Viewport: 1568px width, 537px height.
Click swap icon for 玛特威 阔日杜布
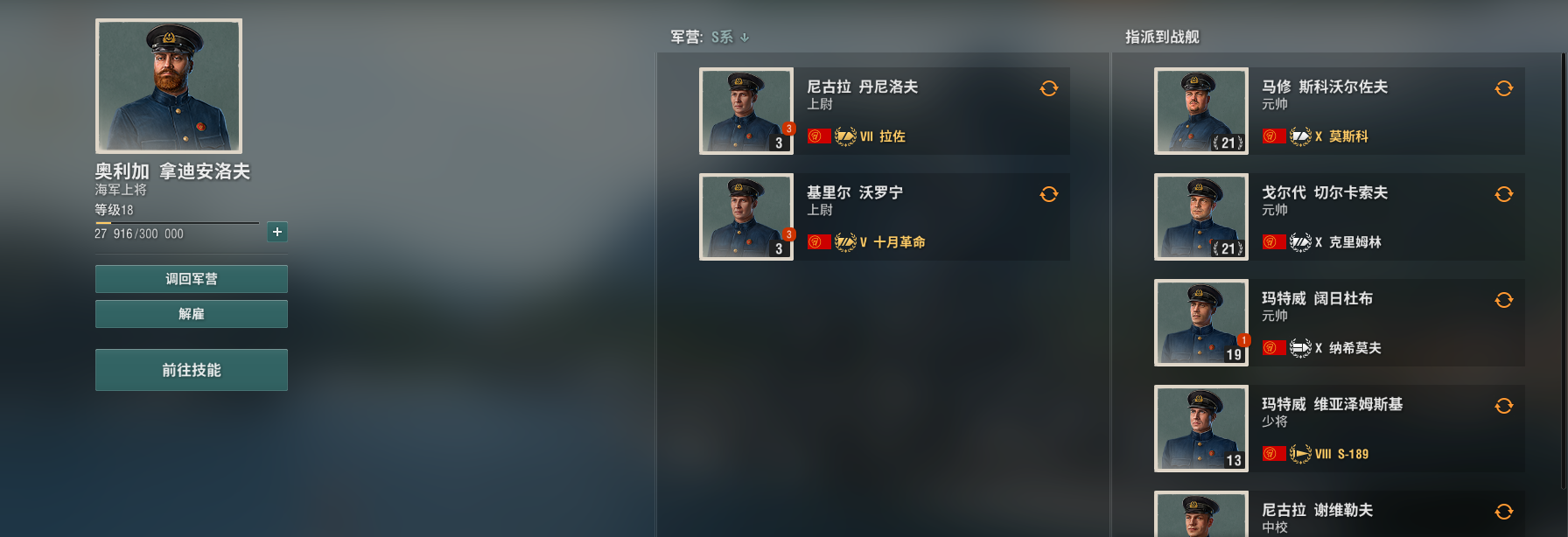1503,300
